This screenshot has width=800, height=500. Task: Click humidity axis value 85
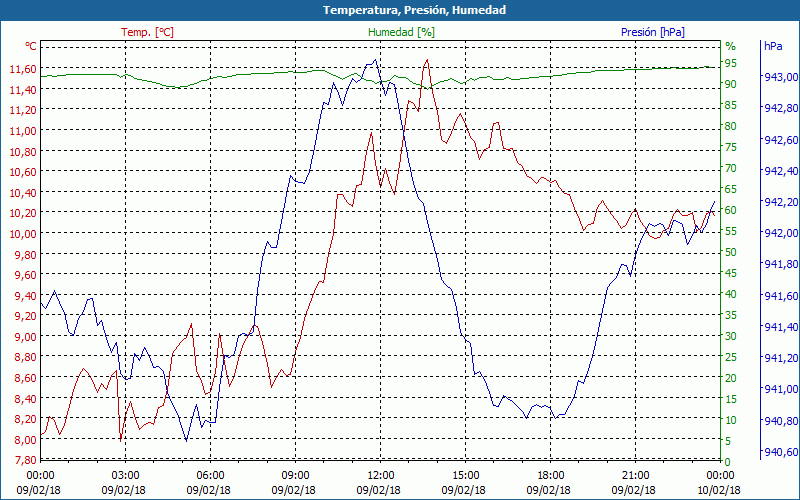[x=731, y=105]
